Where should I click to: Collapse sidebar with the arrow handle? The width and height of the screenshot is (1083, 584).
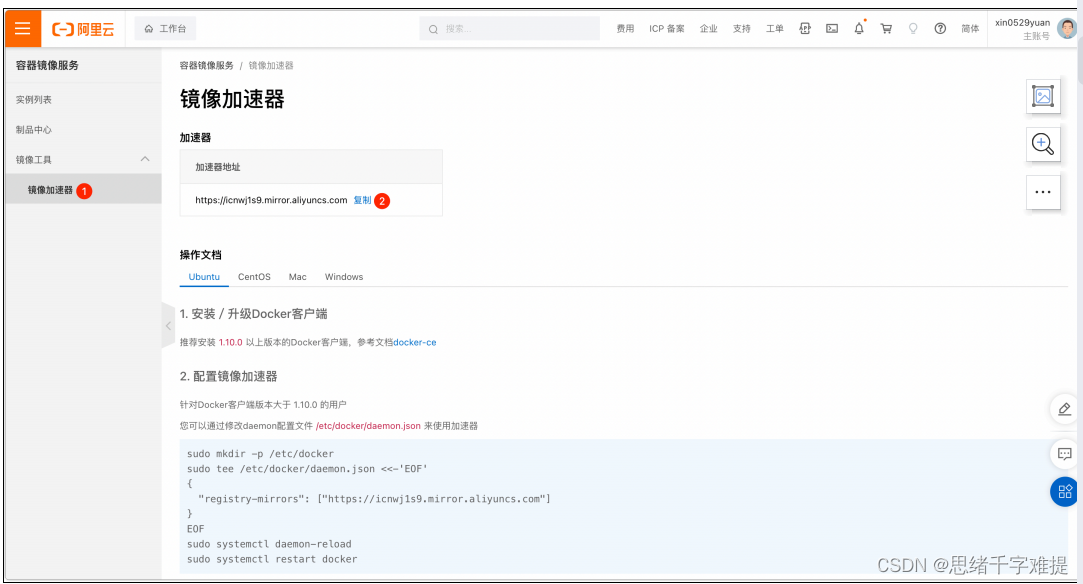[x=168, y=325]
